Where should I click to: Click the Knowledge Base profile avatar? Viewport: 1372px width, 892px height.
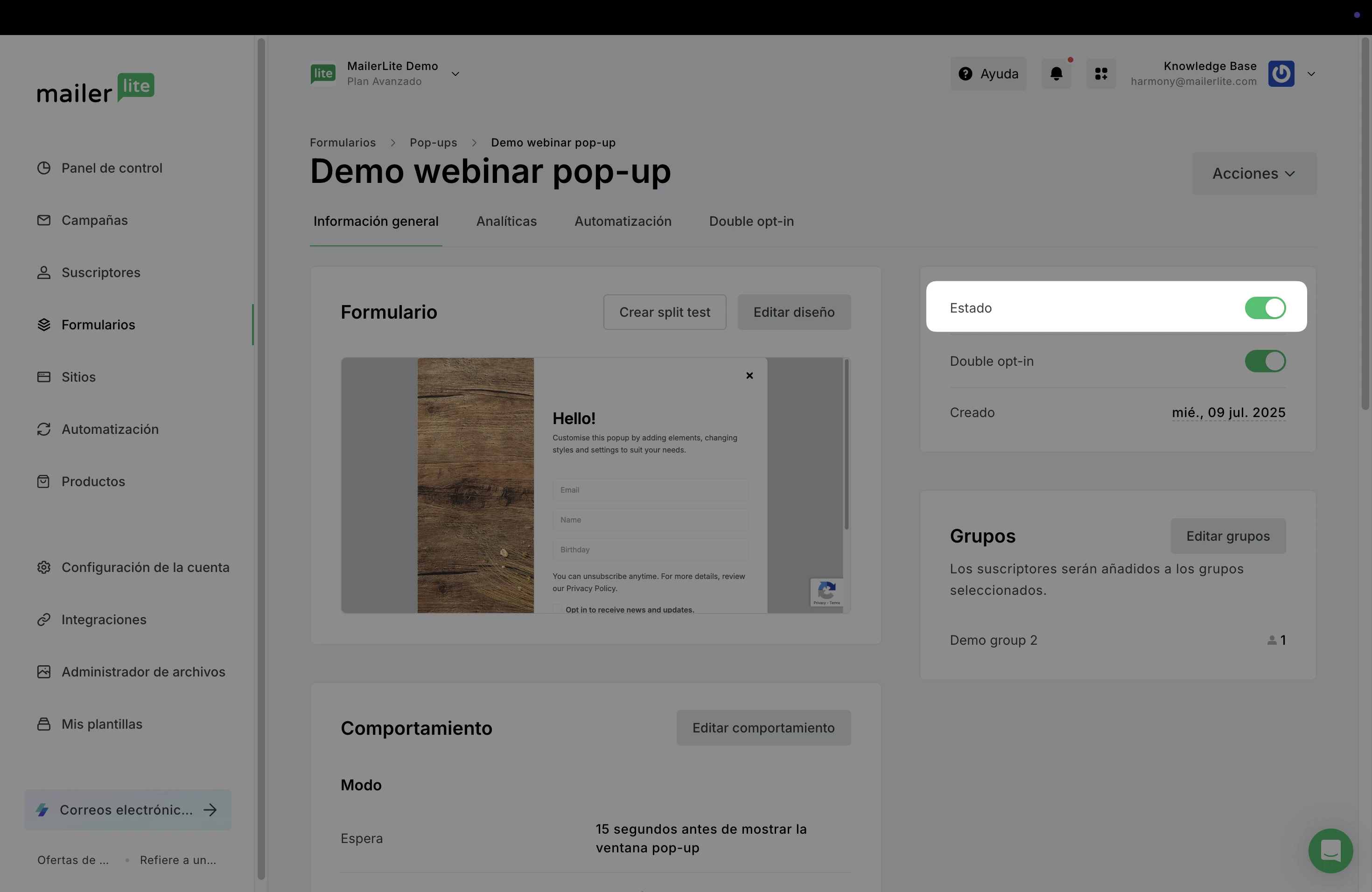[1281, 74]
